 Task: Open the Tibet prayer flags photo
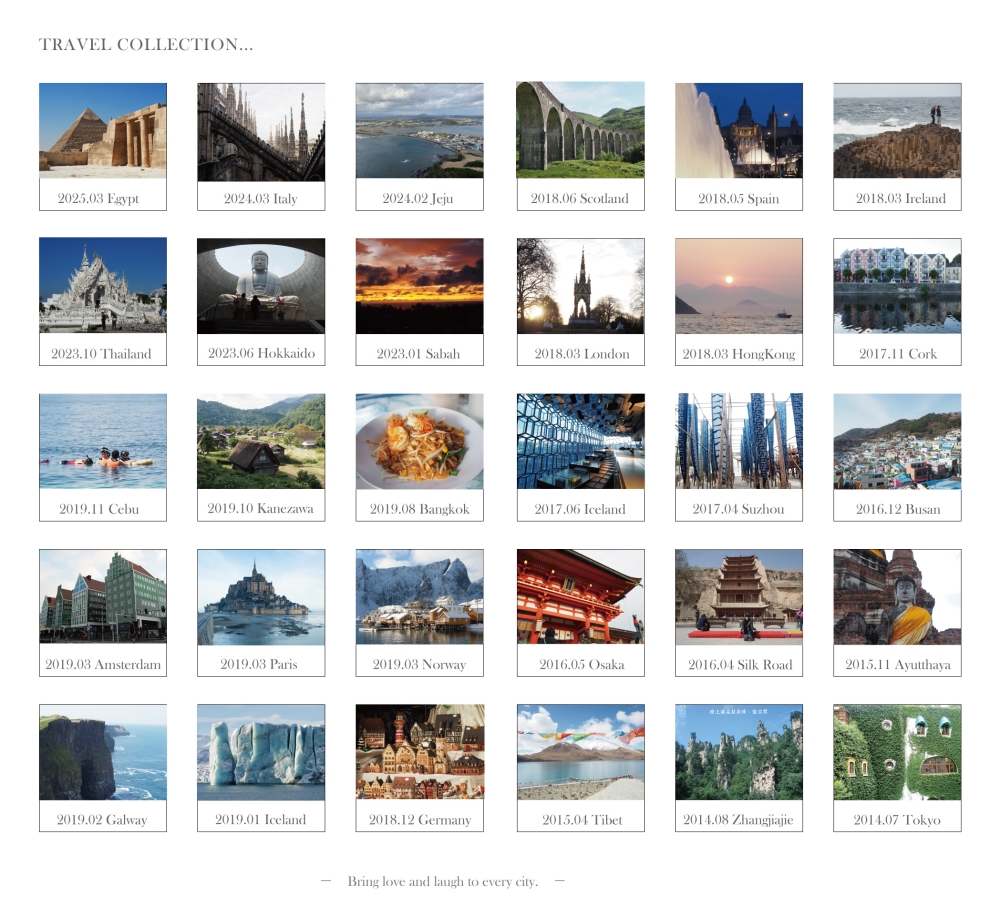pos(580,752)
